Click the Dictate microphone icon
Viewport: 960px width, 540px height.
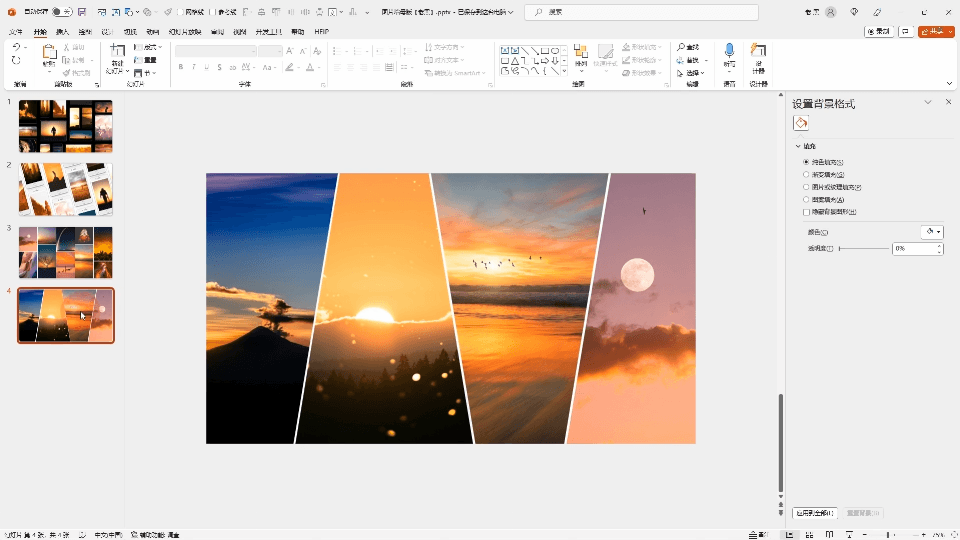click(729, 51)
